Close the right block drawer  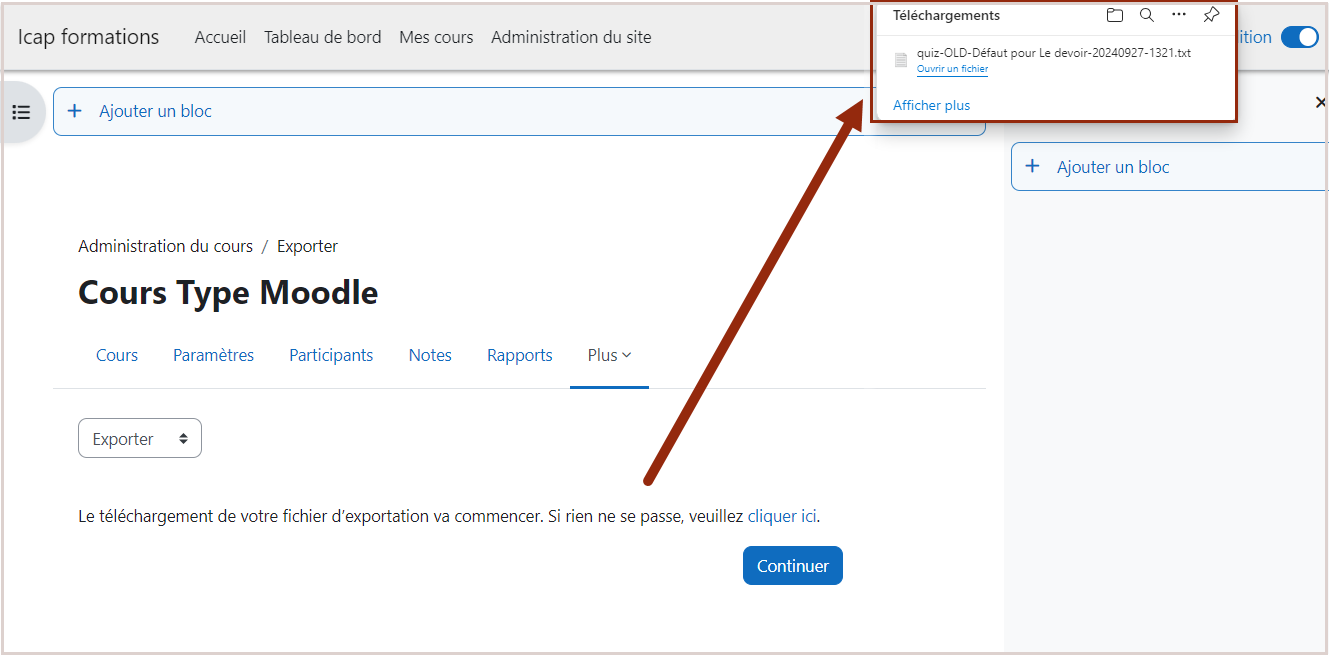pos(1320,102)
